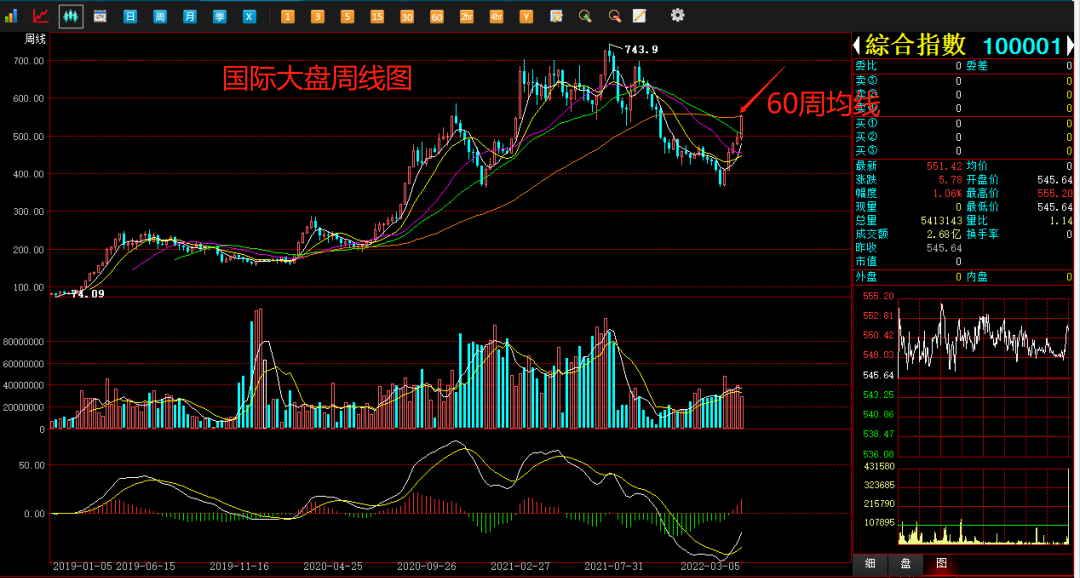
Task: Click the 555.20 intraday axis label
Action: [877, 296]
